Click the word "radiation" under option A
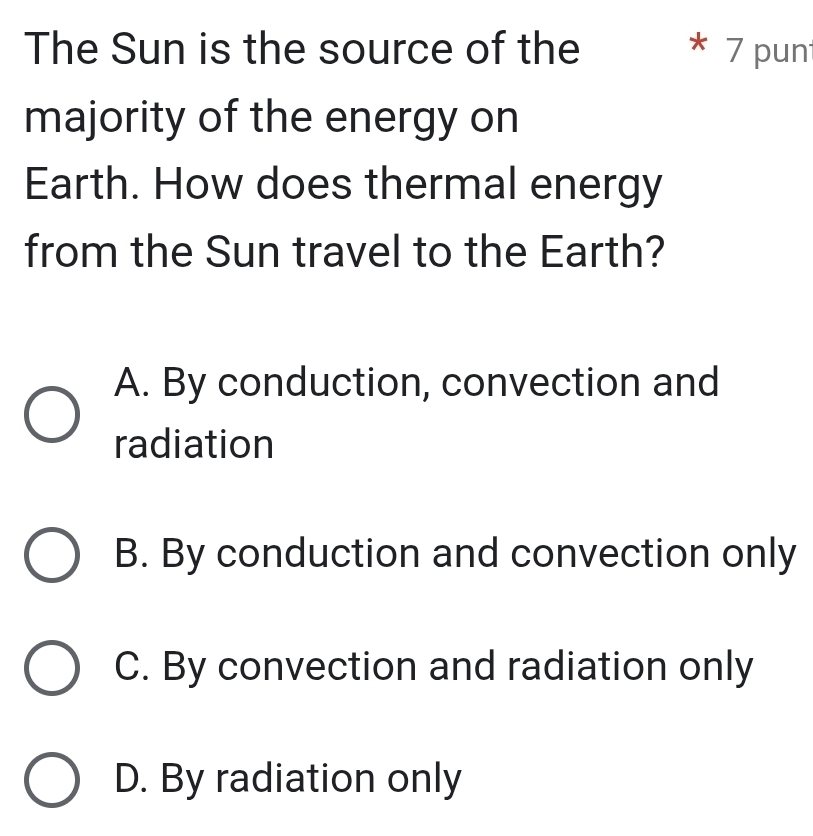The image size is (813, 836). pyautogui.click(x=194, y=444)
